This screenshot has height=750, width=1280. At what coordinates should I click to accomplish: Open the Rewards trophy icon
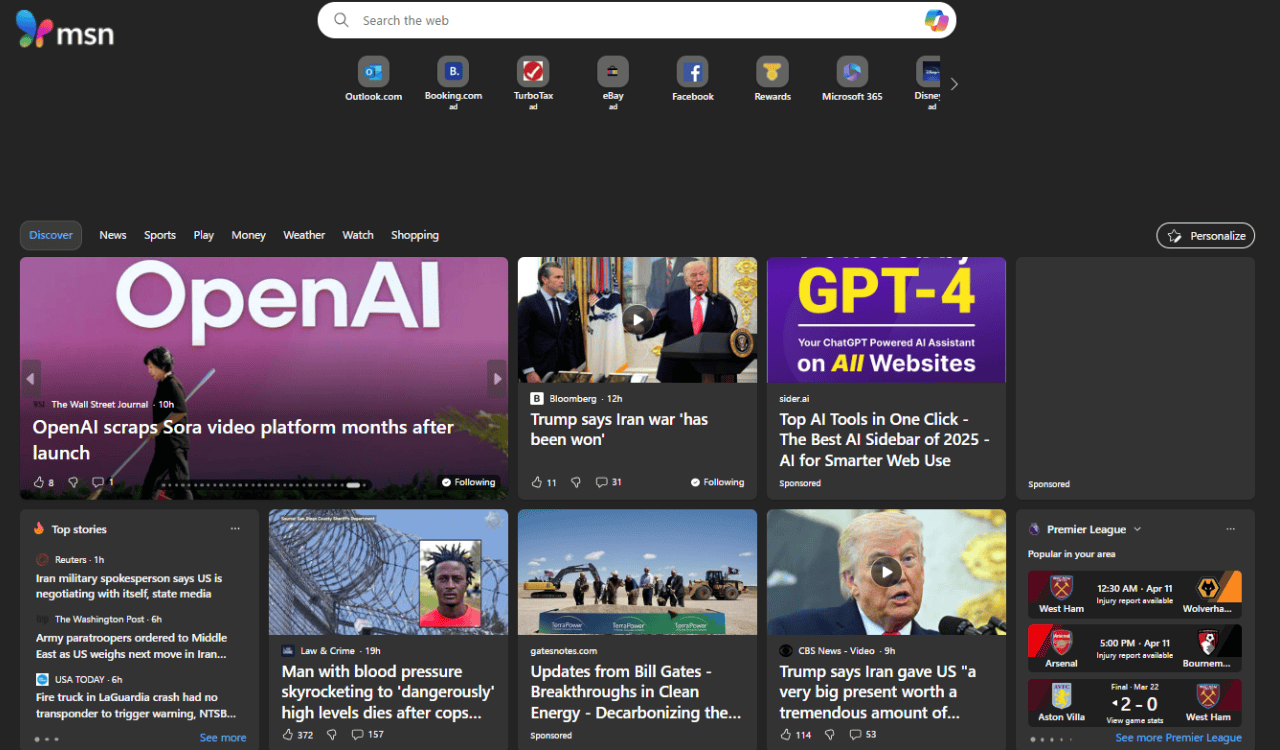(x=772, y=72)
